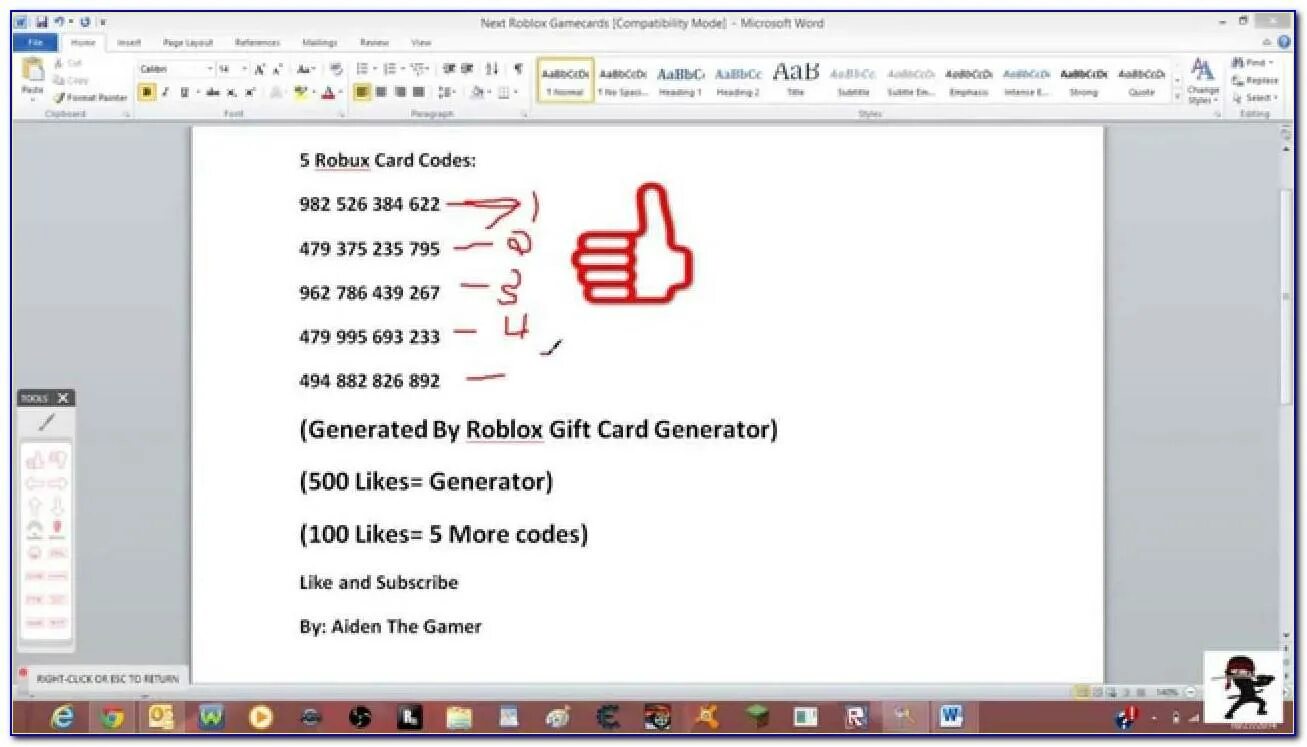Click the Save icon in Quick Access

42,22
